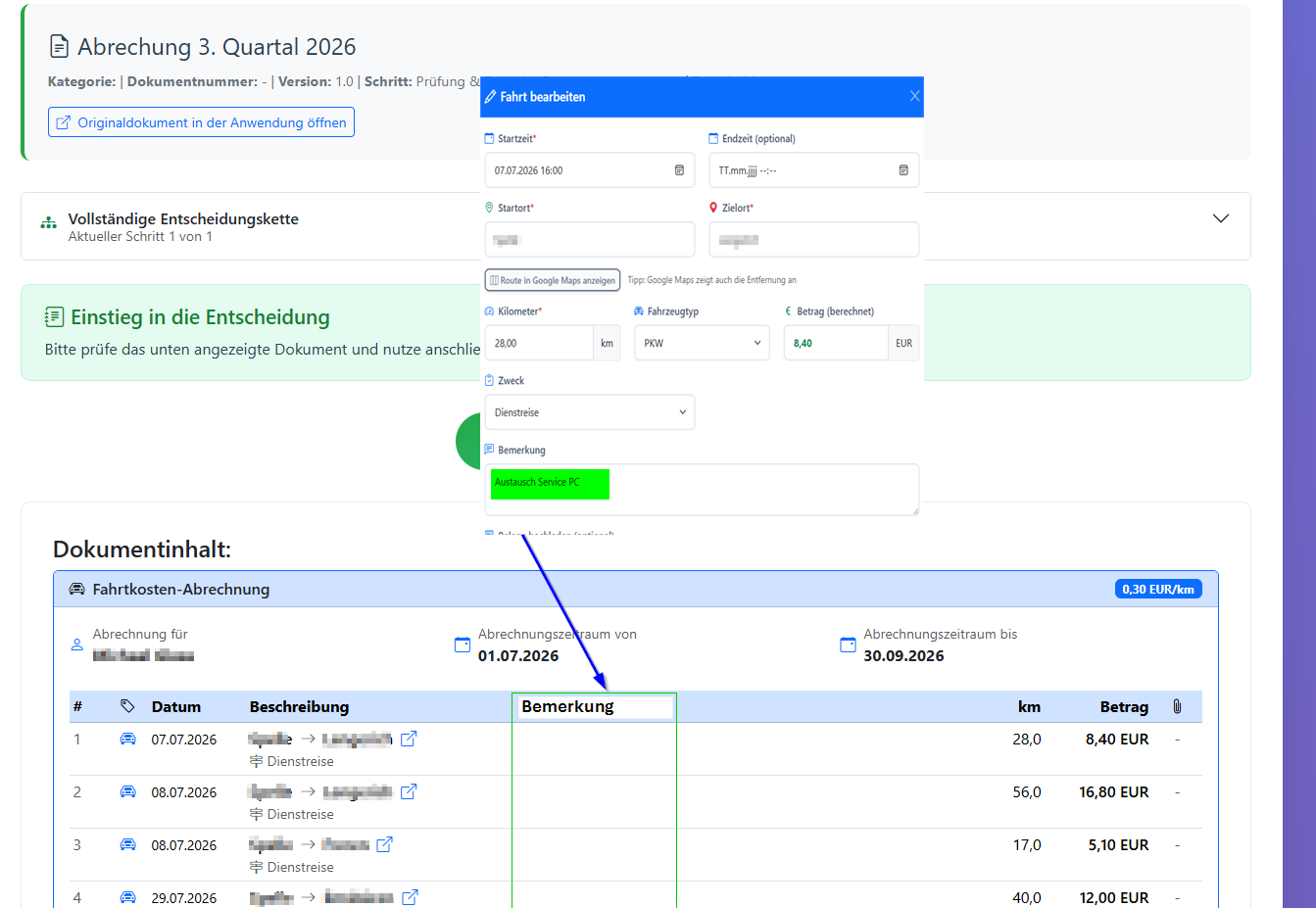Click the Bemerkung text area with Austausch Service PC
The width and height of the screenshot is (1316, 908).
coord(702,490)
